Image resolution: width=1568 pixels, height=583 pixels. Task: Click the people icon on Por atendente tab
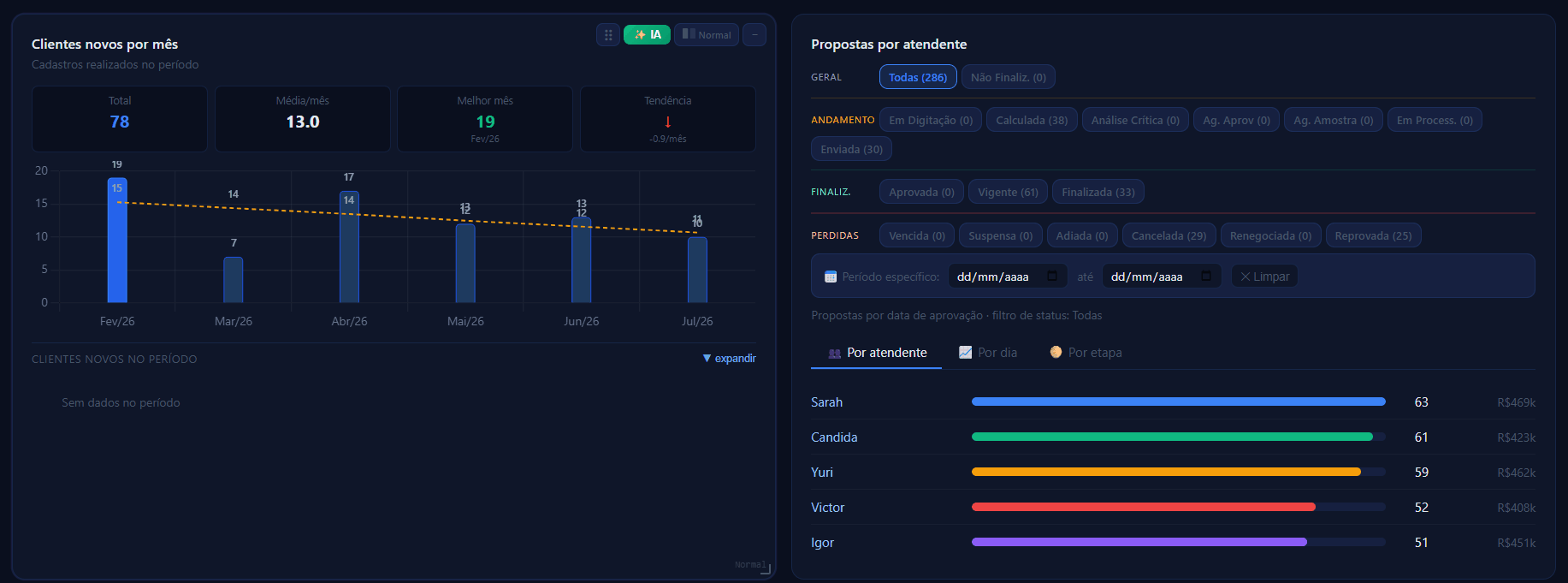835,353
